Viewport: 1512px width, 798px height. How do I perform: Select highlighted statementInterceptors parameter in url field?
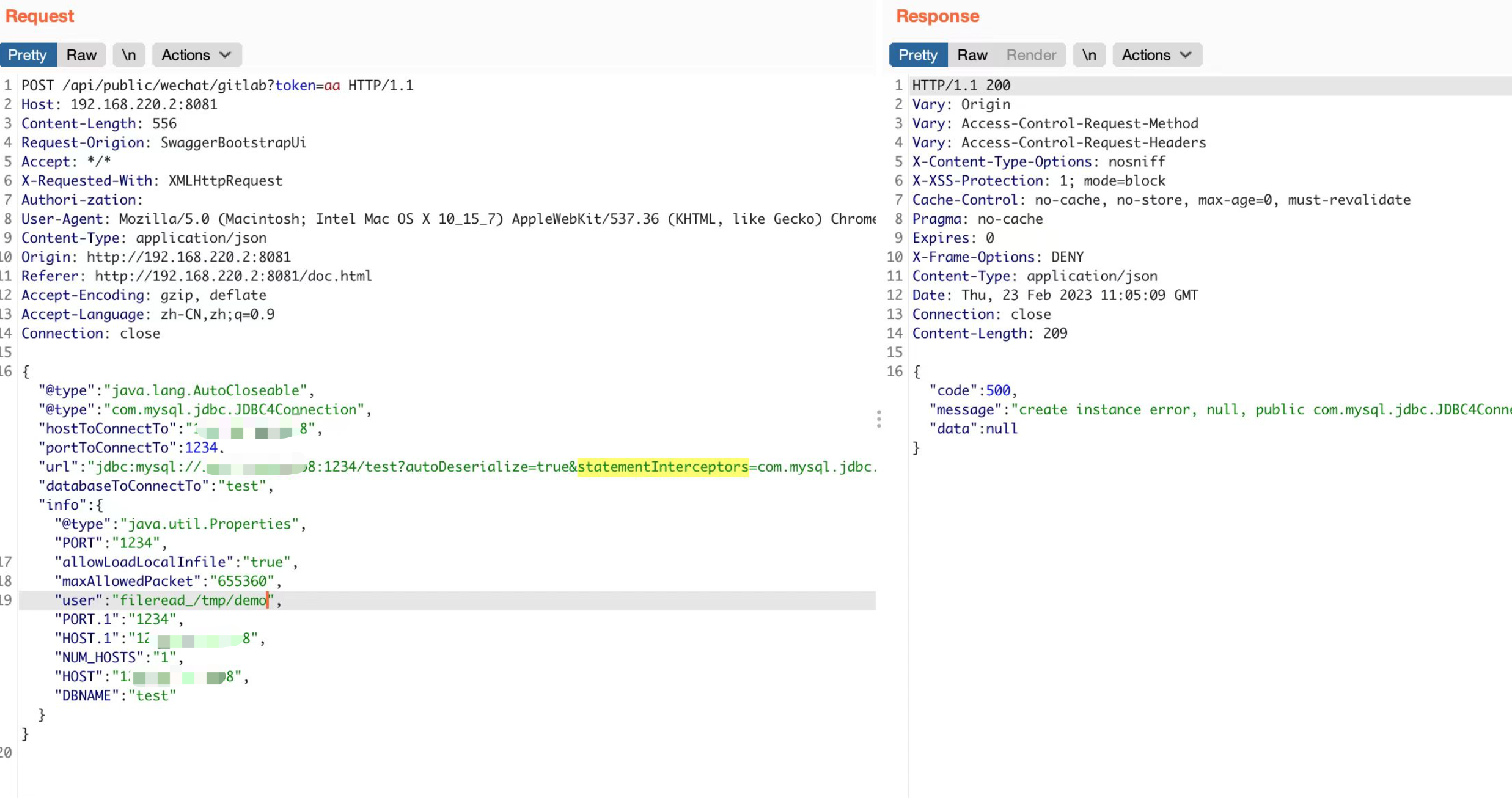(663, 466)
